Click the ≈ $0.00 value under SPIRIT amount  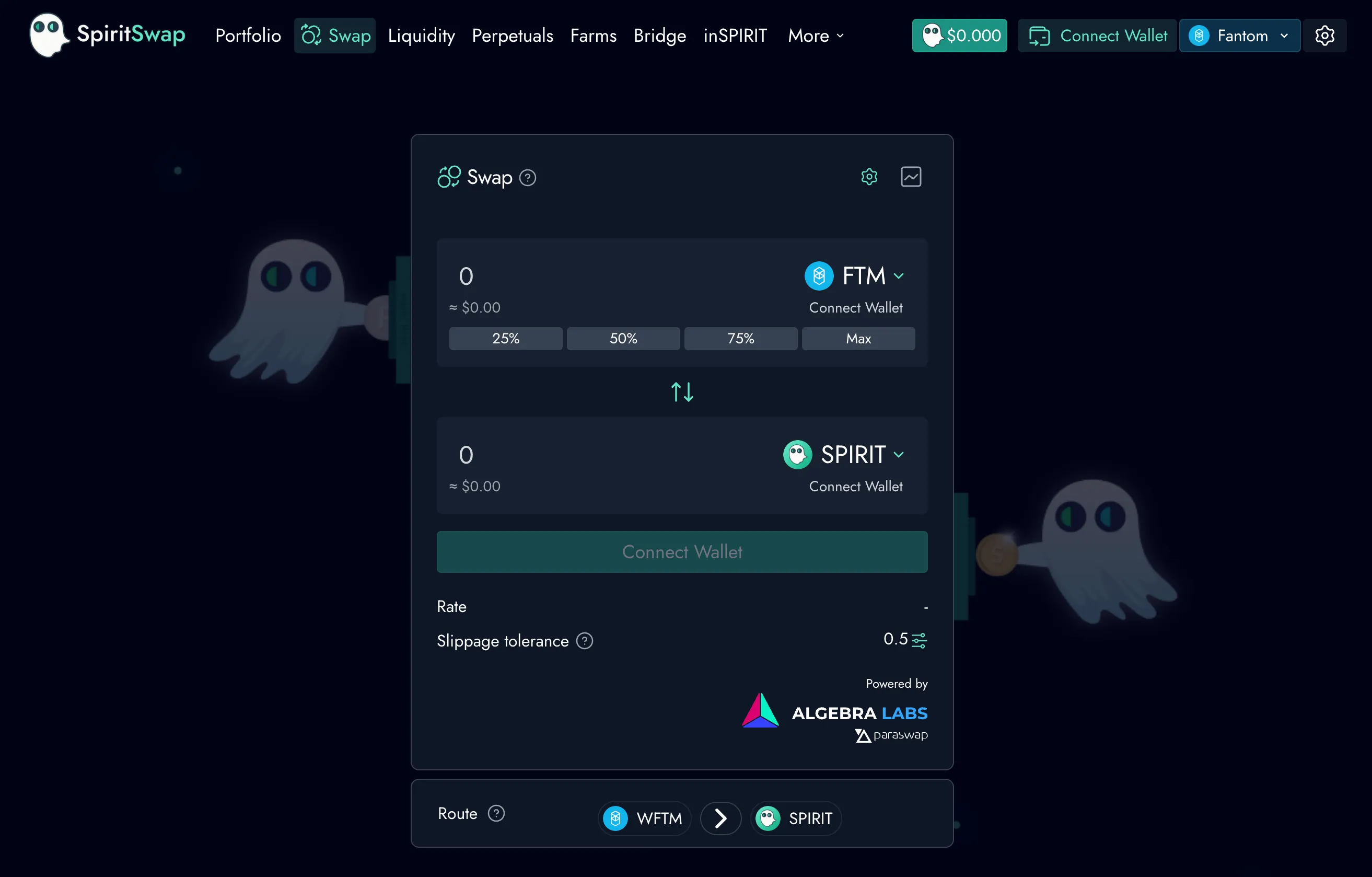(x=474, y=486)
